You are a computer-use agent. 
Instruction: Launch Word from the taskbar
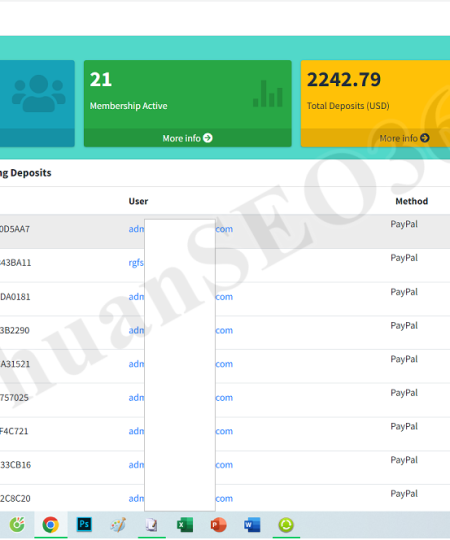point(252,525)
